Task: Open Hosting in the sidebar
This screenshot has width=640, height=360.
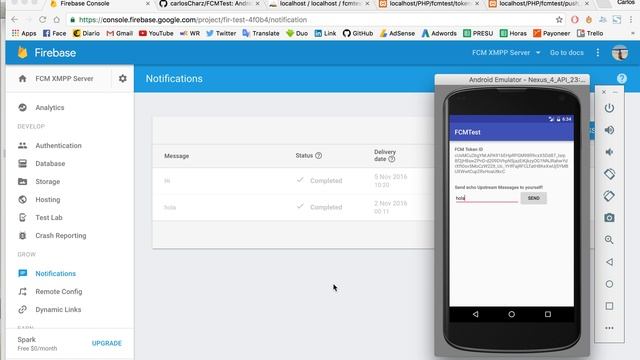Action: click(48, 200)
